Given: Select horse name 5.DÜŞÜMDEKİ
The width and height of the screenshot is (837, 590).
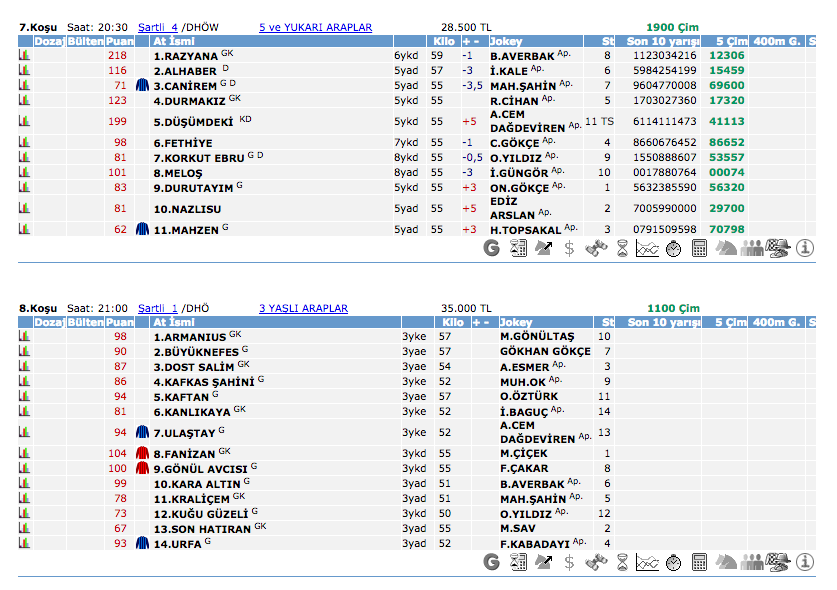Looking at the screenshot, I should 194,122.
